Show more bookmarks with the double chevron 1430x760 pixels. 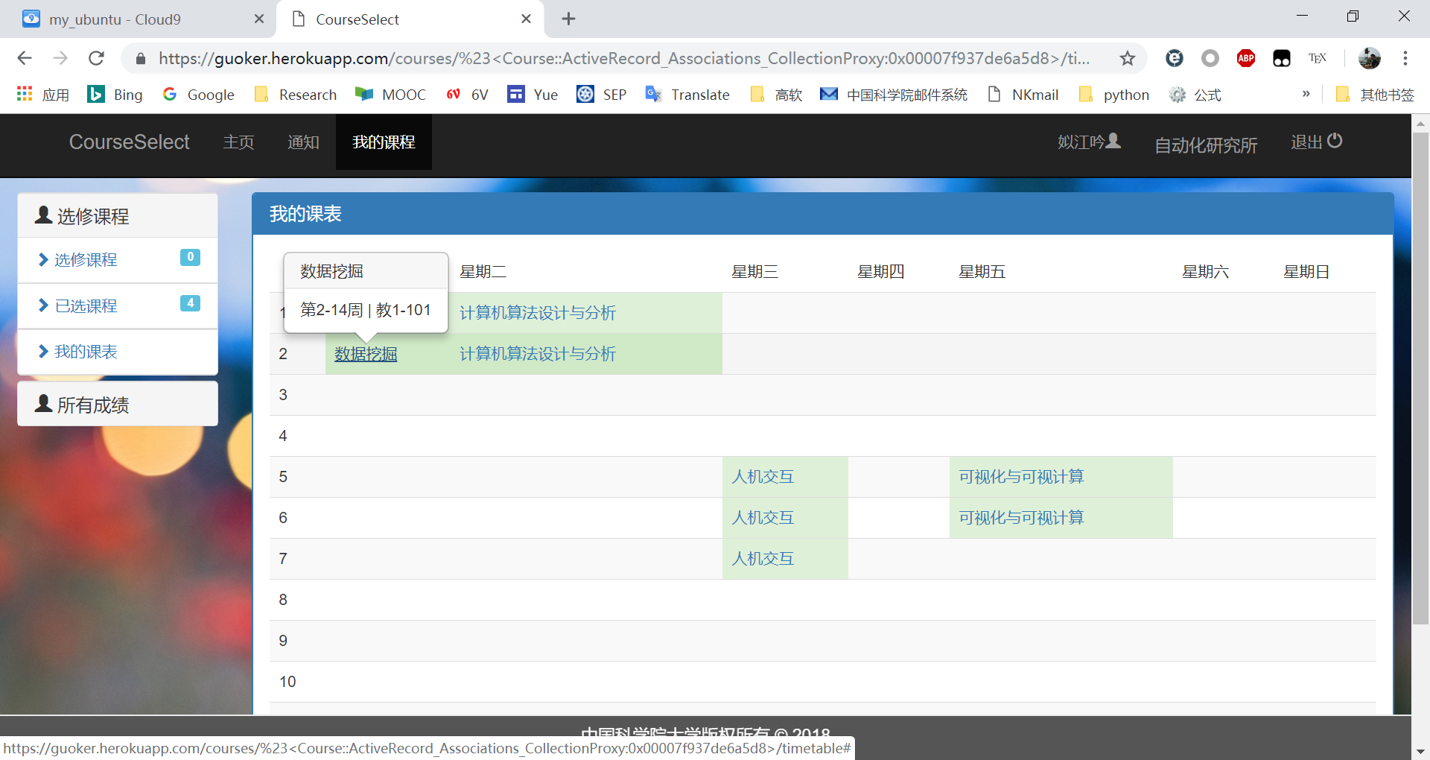[x=1305, y=94]
